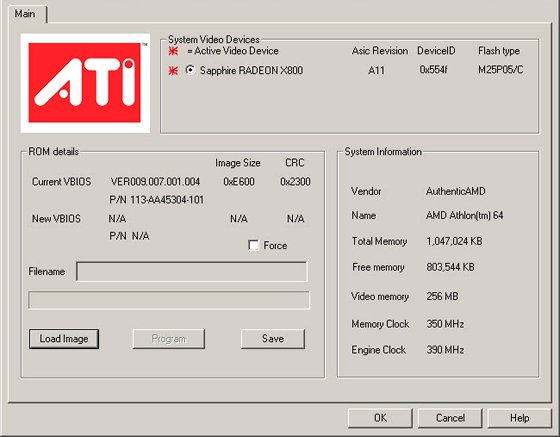This screenshot has width=560, height=437.
Task: Click the Engine Clock 390 MHz value
Action: click(x=445, y=350)
